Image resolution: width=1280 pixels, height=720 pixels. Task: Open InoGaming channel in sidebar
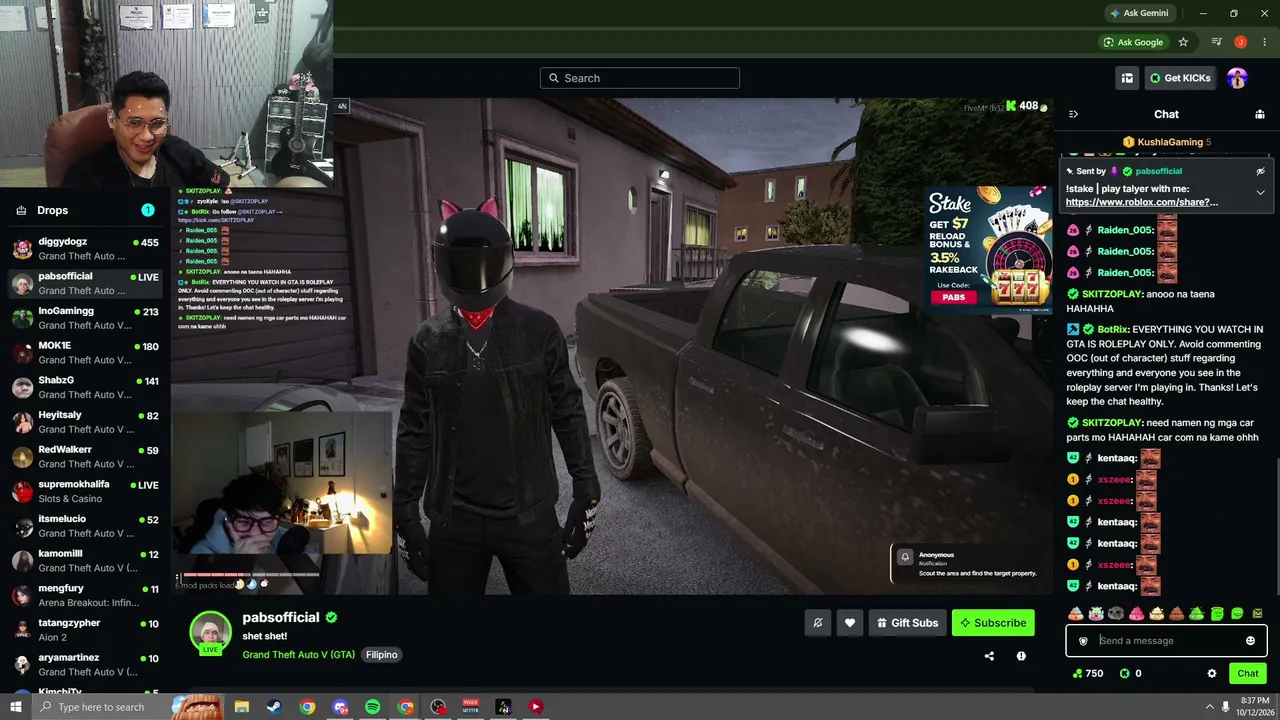(85, 318)
